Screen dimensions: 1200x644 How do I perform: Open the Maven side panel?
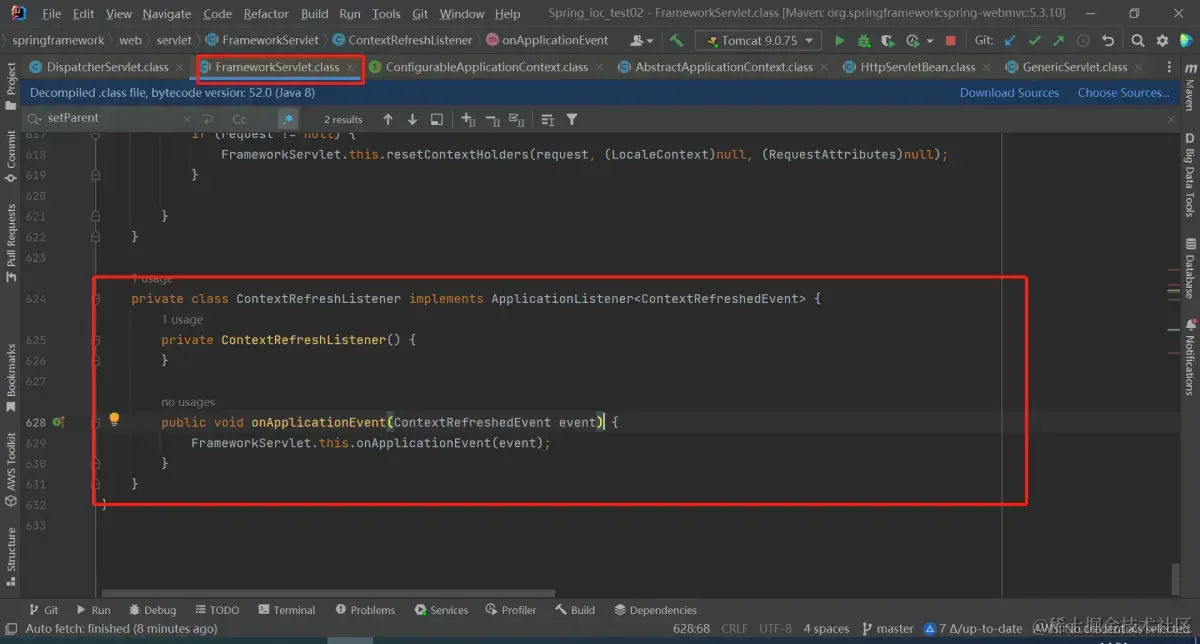pos(1190,87)
